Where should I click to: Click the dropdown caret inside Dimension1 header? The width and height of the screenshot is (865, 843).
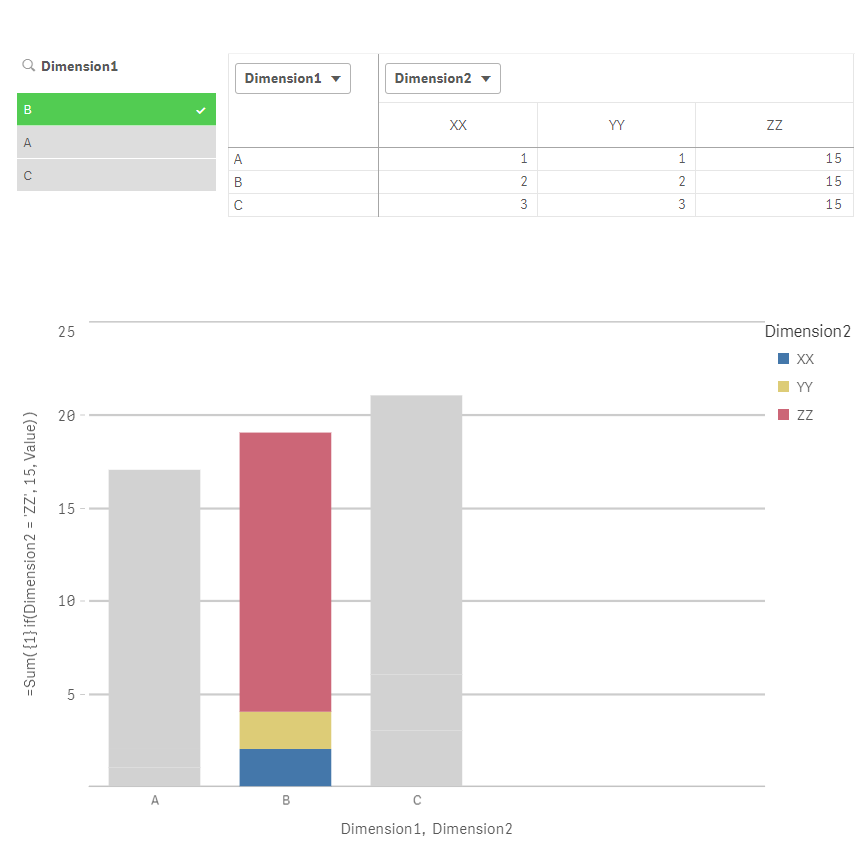tap(337, 77)
